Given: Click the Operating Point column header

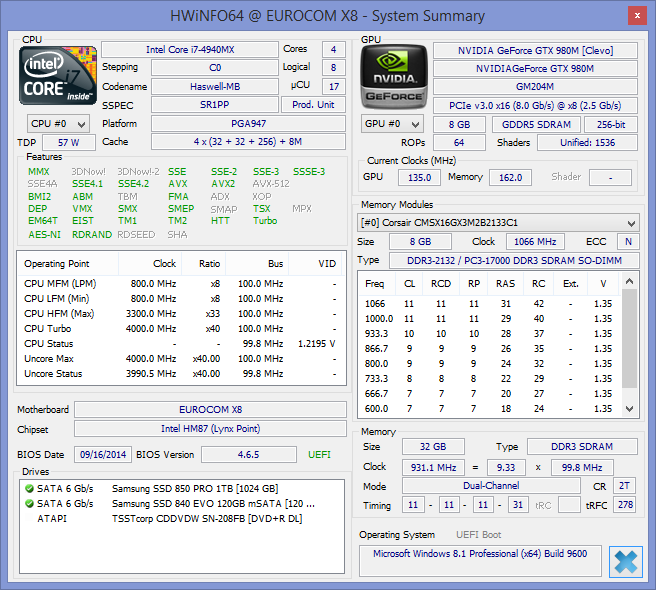Looking at the screenshot, I should [x=68, y=264].
